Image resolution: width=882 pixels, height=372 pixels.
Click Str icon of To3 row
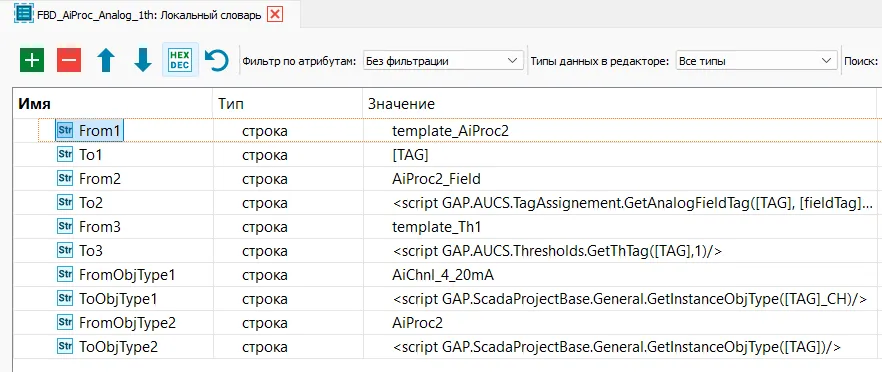(x=66, y=251)
